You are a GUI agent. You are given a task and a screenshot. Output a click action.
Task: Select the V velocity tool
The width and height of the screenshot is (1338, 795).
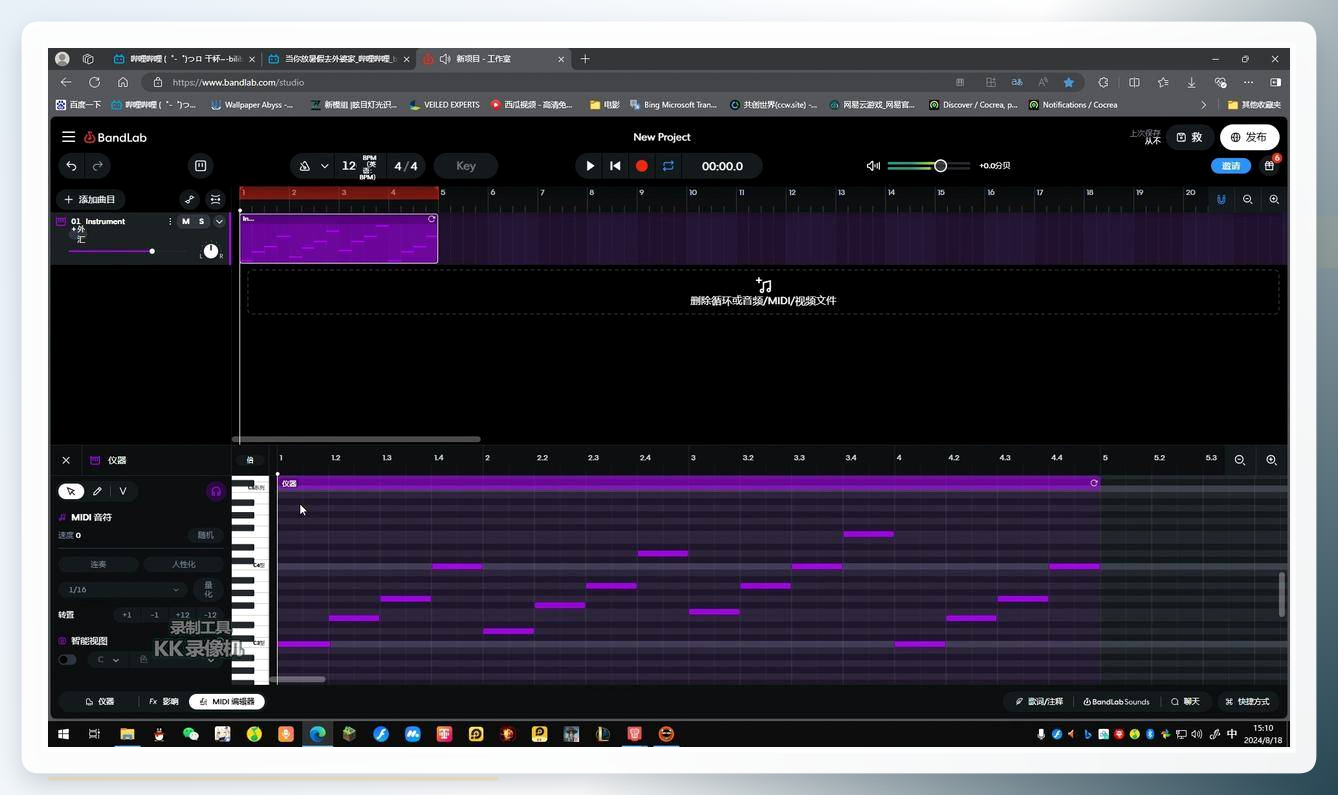click(123, 491)
